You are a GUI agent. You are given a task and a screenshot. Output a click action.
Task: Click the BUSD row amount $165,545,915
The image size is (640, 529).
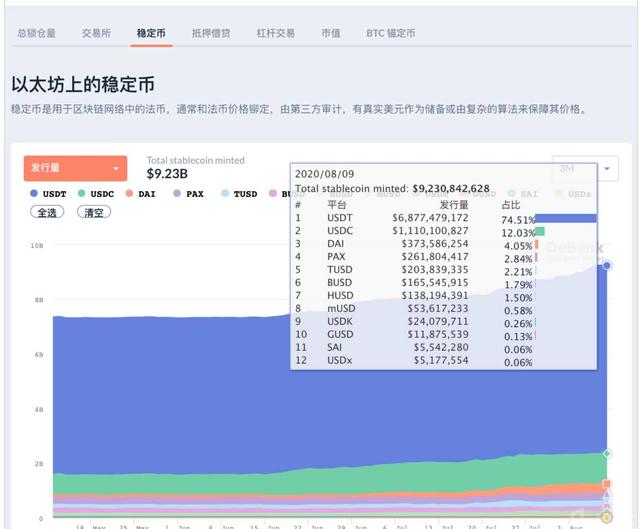pyautogui.click(x=435, y=283)
